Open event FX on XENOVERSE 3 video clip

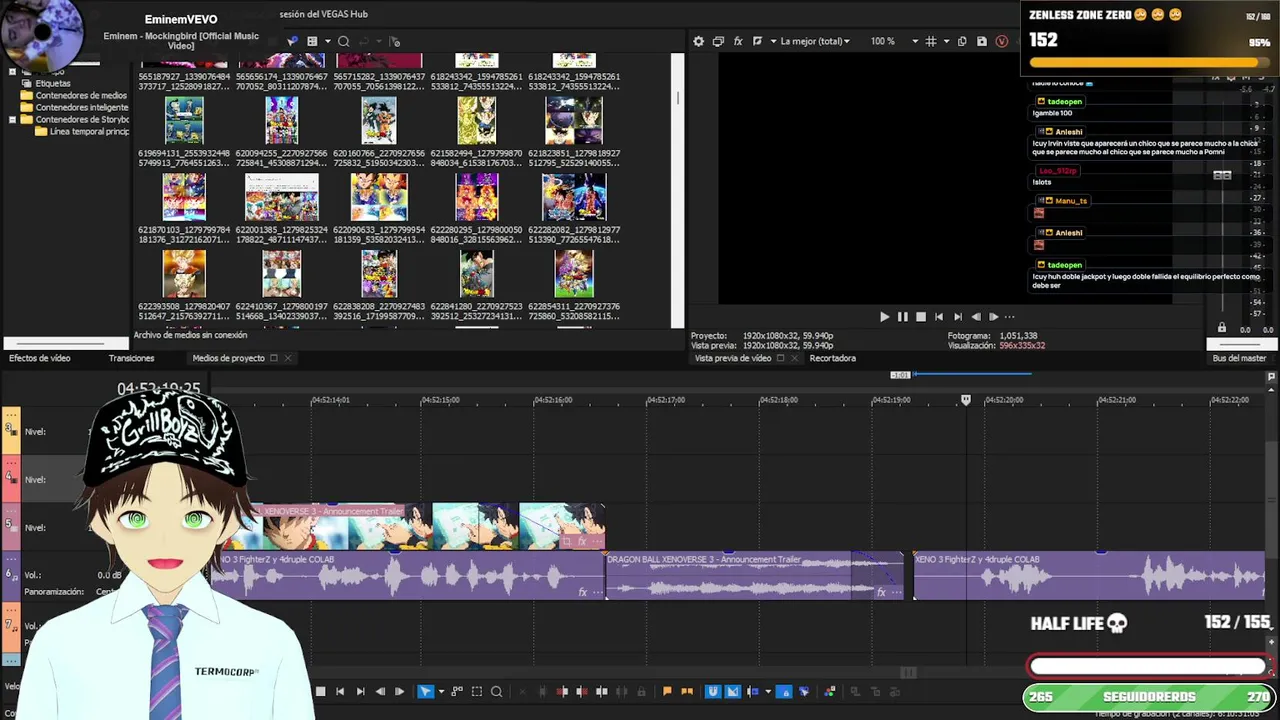582,541
